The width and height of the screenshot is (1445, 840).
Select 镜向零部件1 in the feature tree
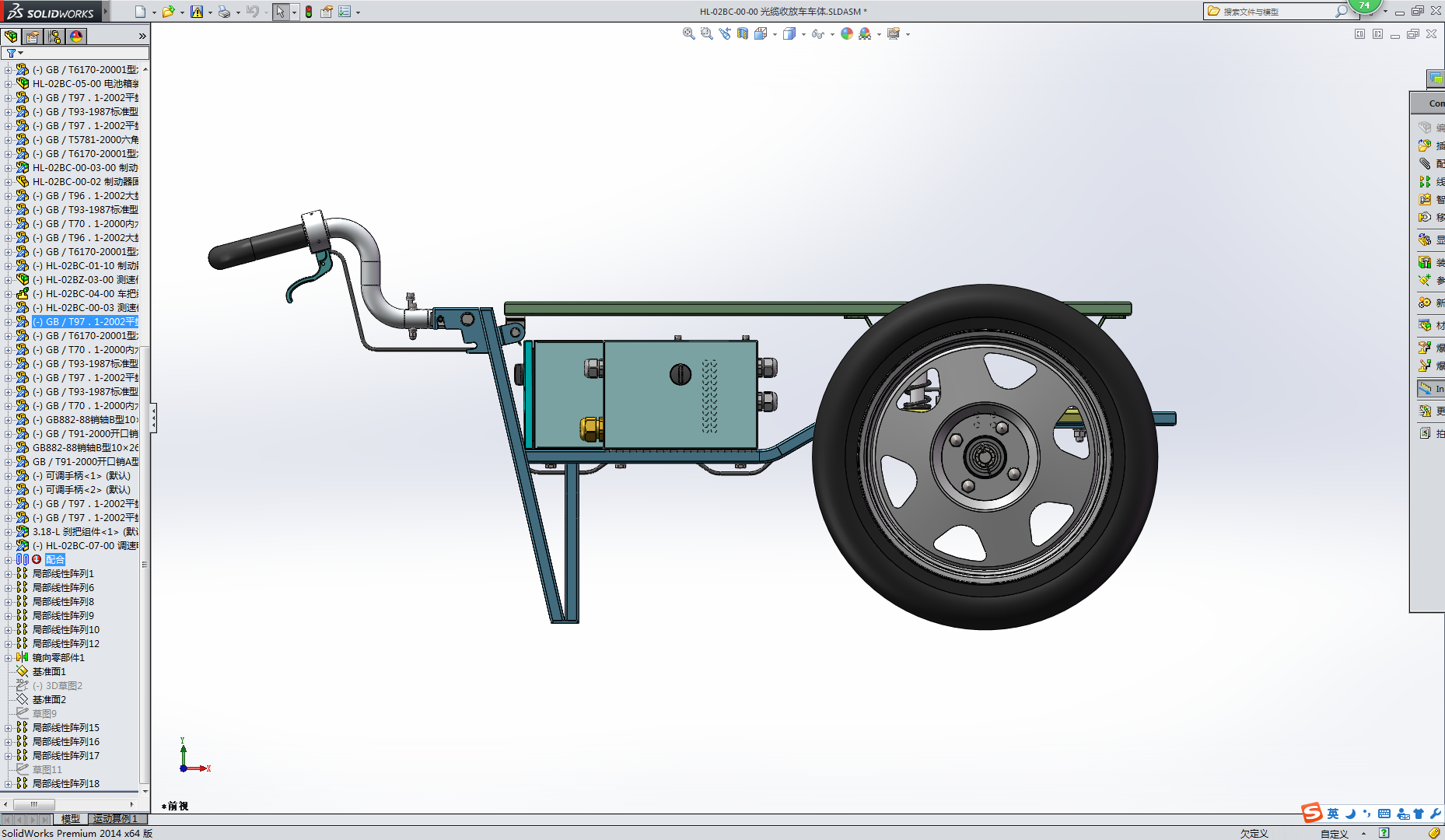tap(58, 658)
